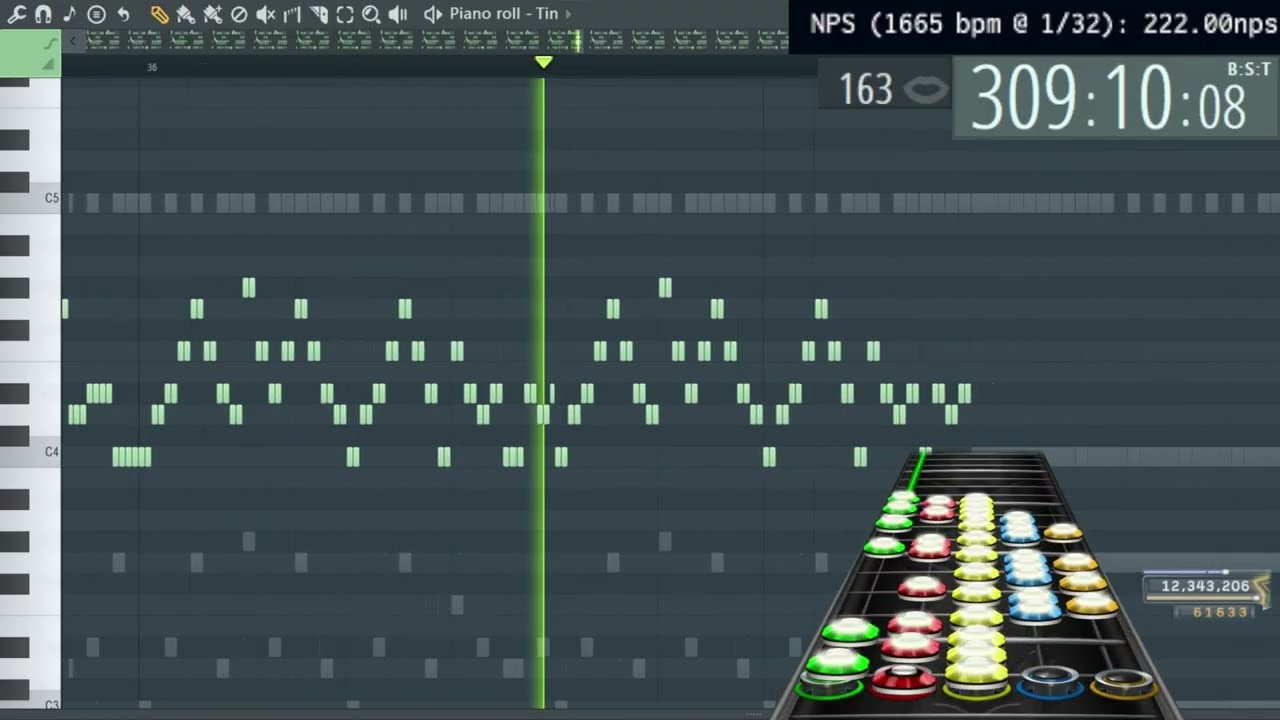1280x720 pixels.
Task: Click the zoom-to-selection bracket icon
Action: tap(345, 14)
